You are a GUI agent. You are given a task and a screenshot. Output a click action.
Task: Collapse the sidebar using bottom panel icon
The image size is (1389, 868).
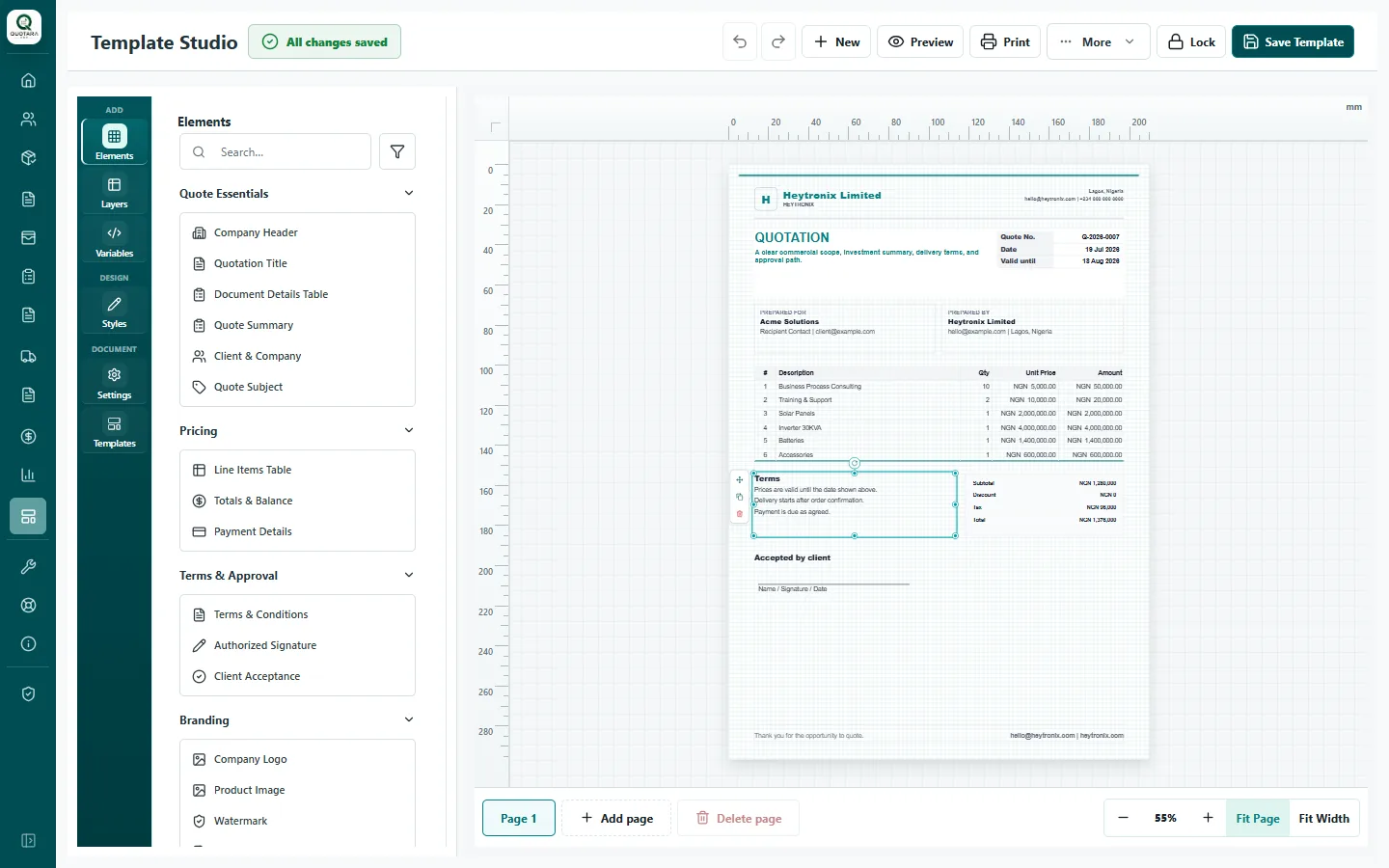click(28, 840)
